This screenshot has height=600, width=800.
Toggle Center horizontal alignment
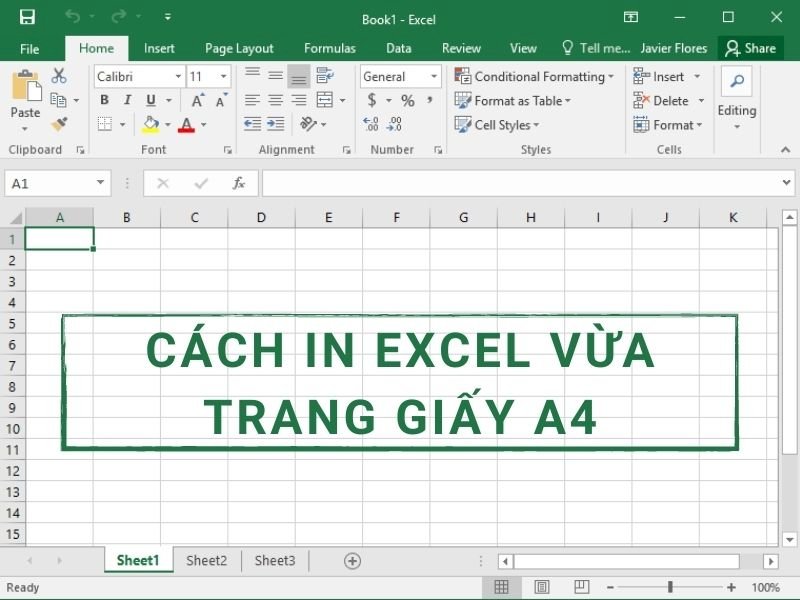click(276, 100)
